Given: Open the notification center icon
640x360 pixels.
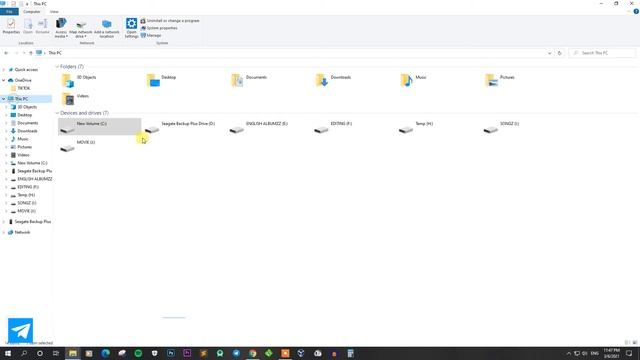Looking at the screenshot, I should coord(629,353).
